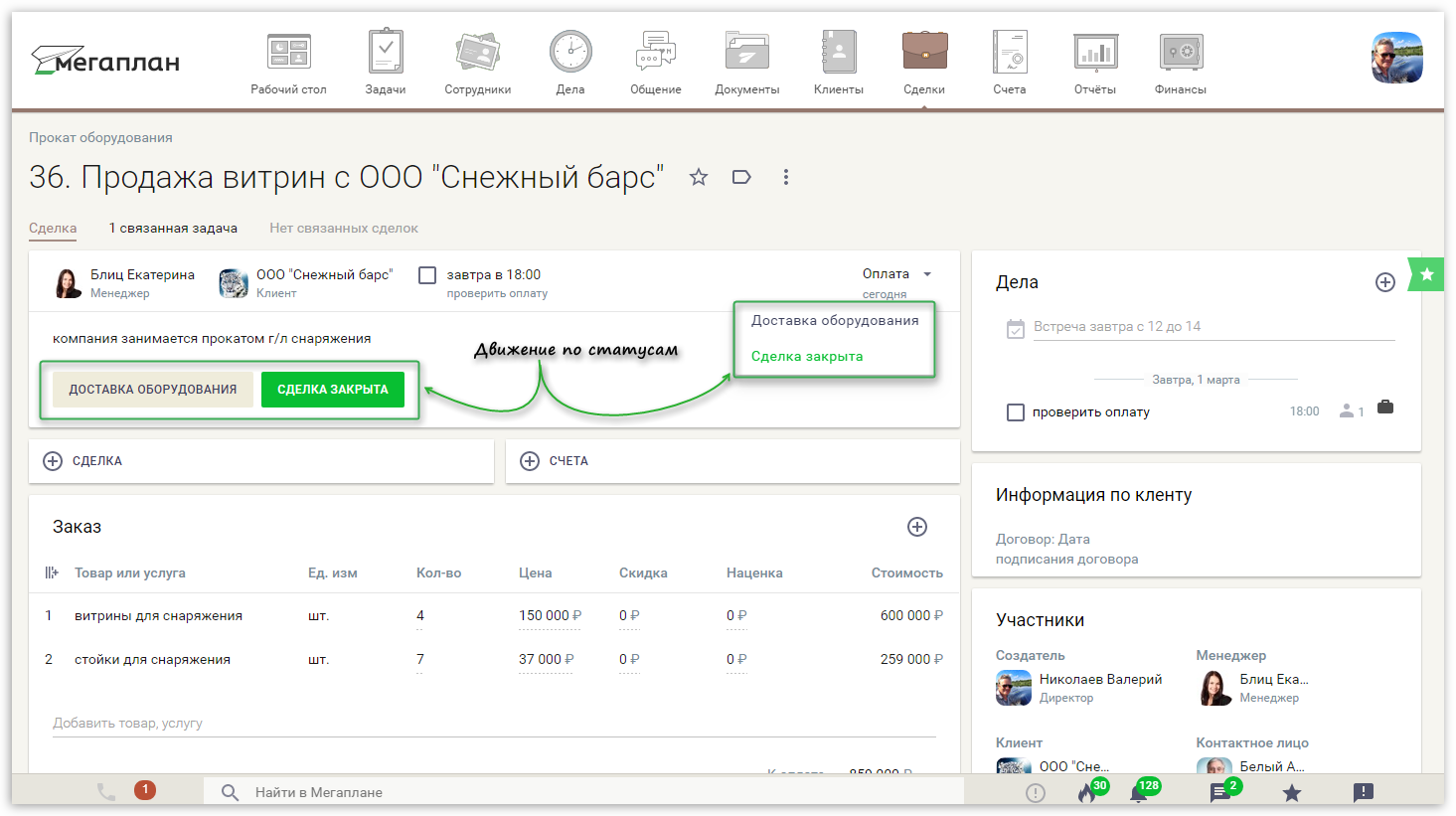The image size is (1456, 816).
Task: Go to the Сотрудники section
Action: click(477, 64)
